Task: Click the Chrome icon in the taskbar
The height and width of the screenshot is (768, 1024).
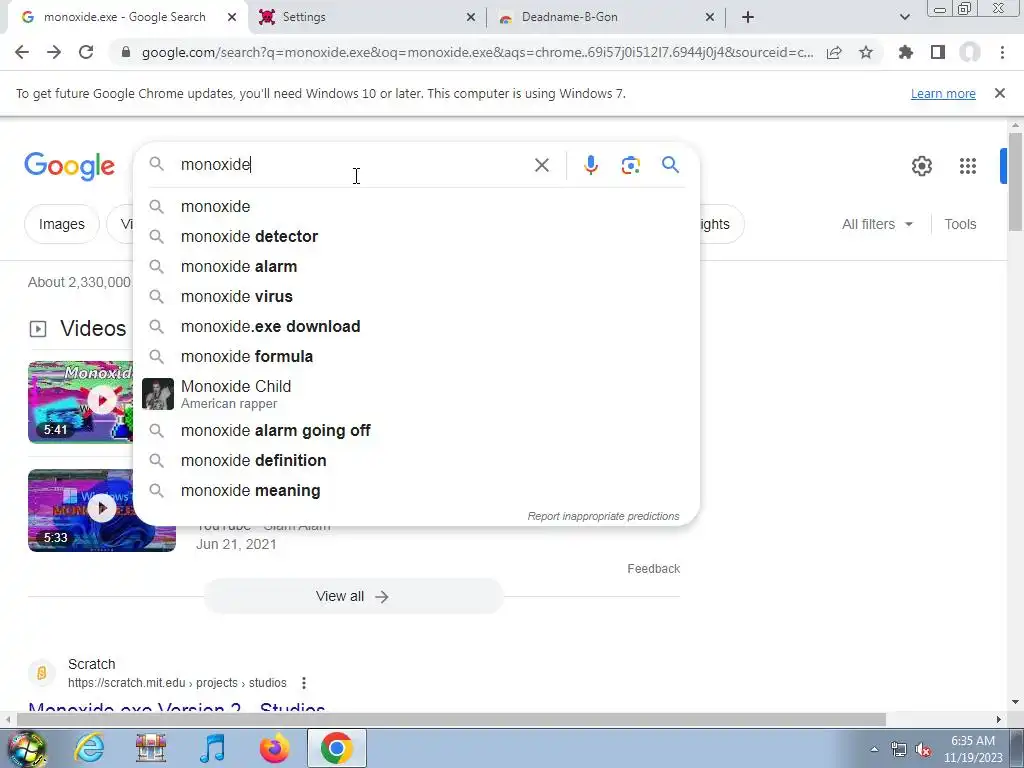Action: coord(336,748)
